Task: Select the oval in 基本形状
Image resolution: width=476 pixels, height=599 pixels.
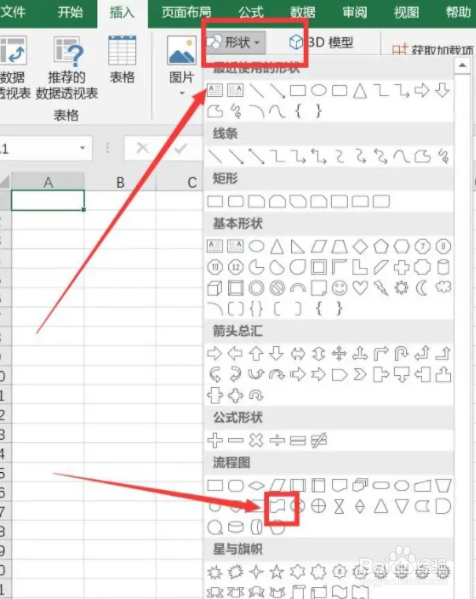Action: click(x=256, y=246)
